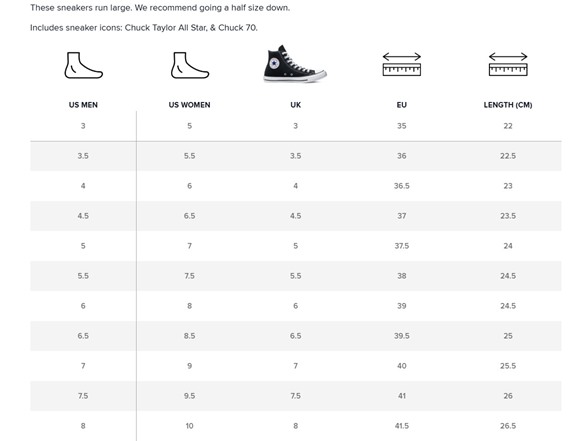
Task: Click the foot icon above US WOMEN
Action: (190, 65)
